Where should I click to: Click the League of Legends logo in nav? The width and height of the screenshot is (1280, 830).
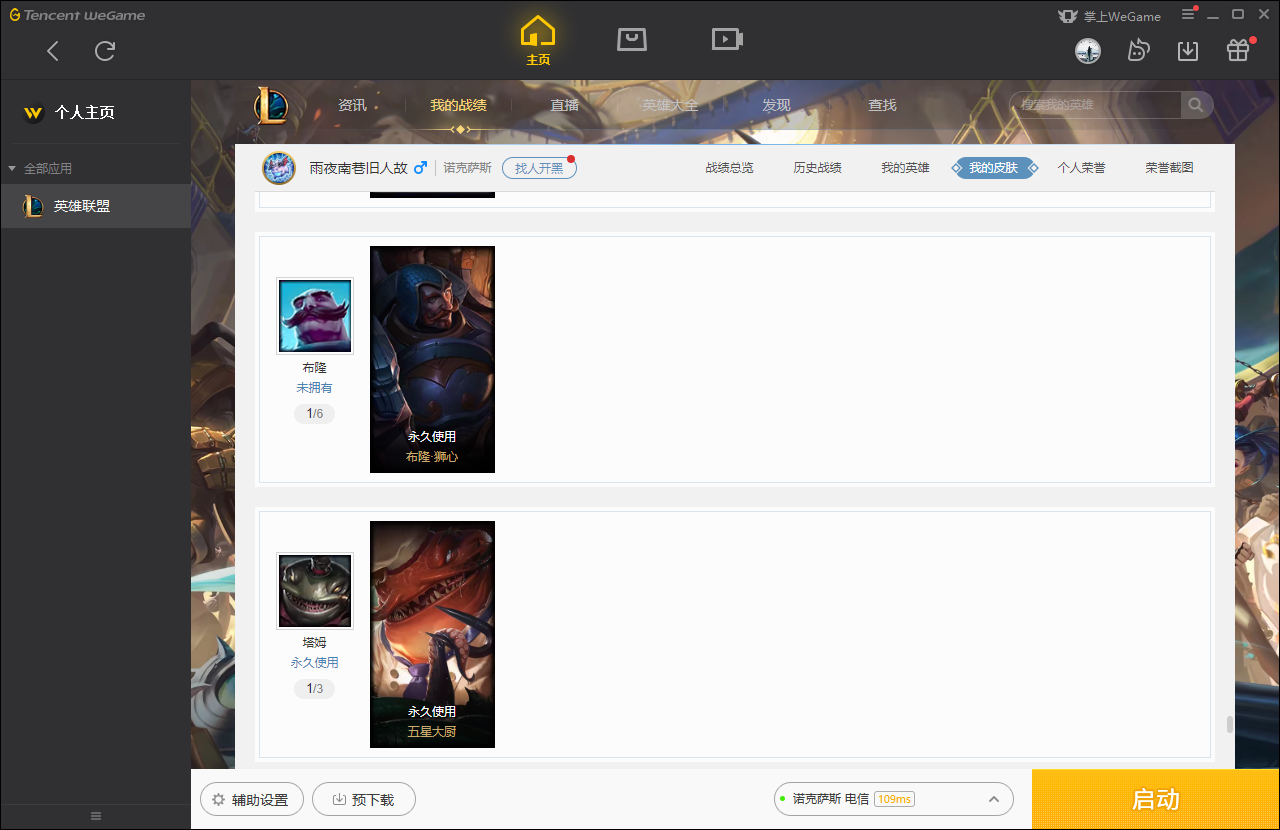pos(271,105)
